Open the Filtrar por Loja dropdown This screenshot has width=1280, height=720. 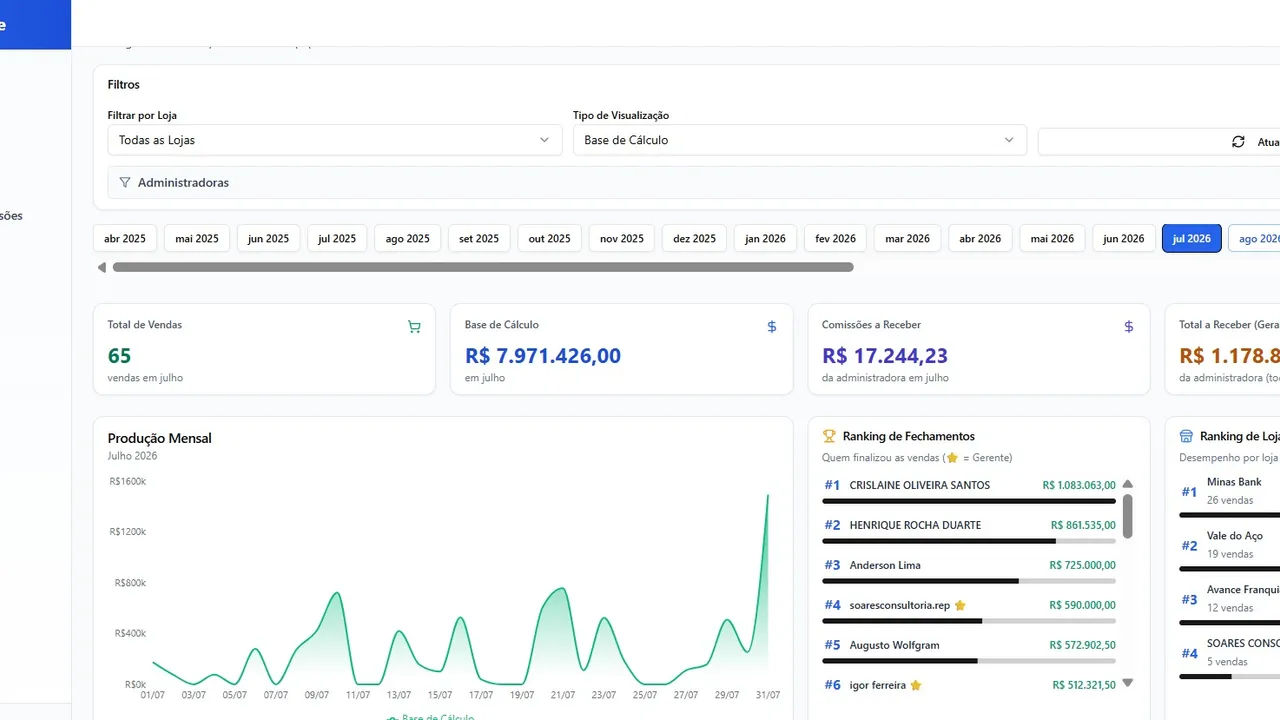334,140
